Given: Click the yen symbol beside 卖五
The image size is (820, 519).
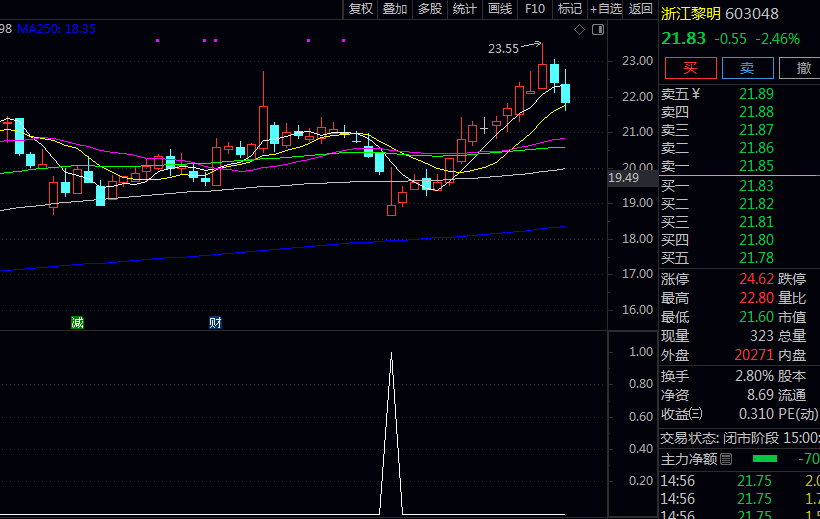Looking at the screenshot, I should (696, 94).
